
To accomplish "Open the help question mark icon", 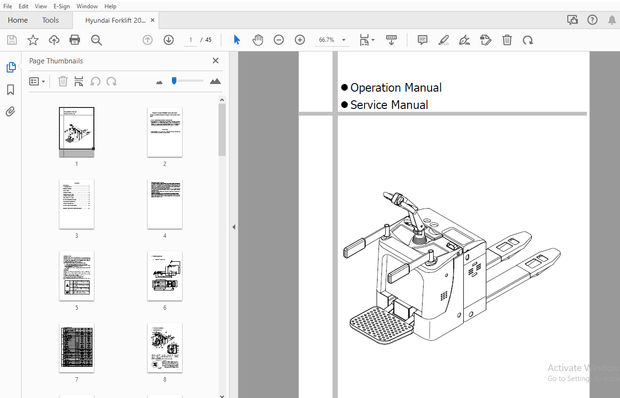I will pyautogui.click(x=592, y=20).
